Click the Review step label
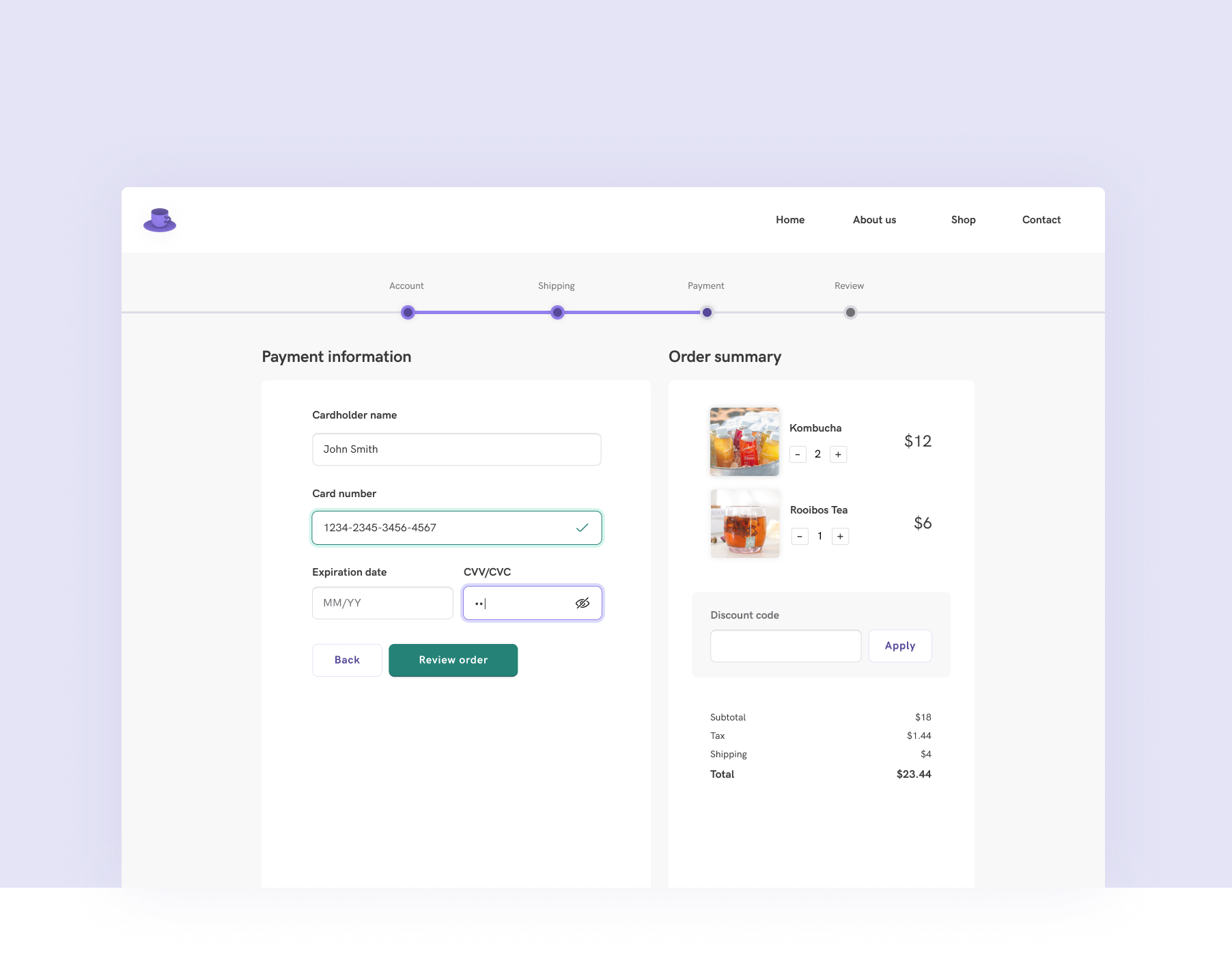Image resolution: width=1232 pixels, height=956 pixels. pos(850,286)
